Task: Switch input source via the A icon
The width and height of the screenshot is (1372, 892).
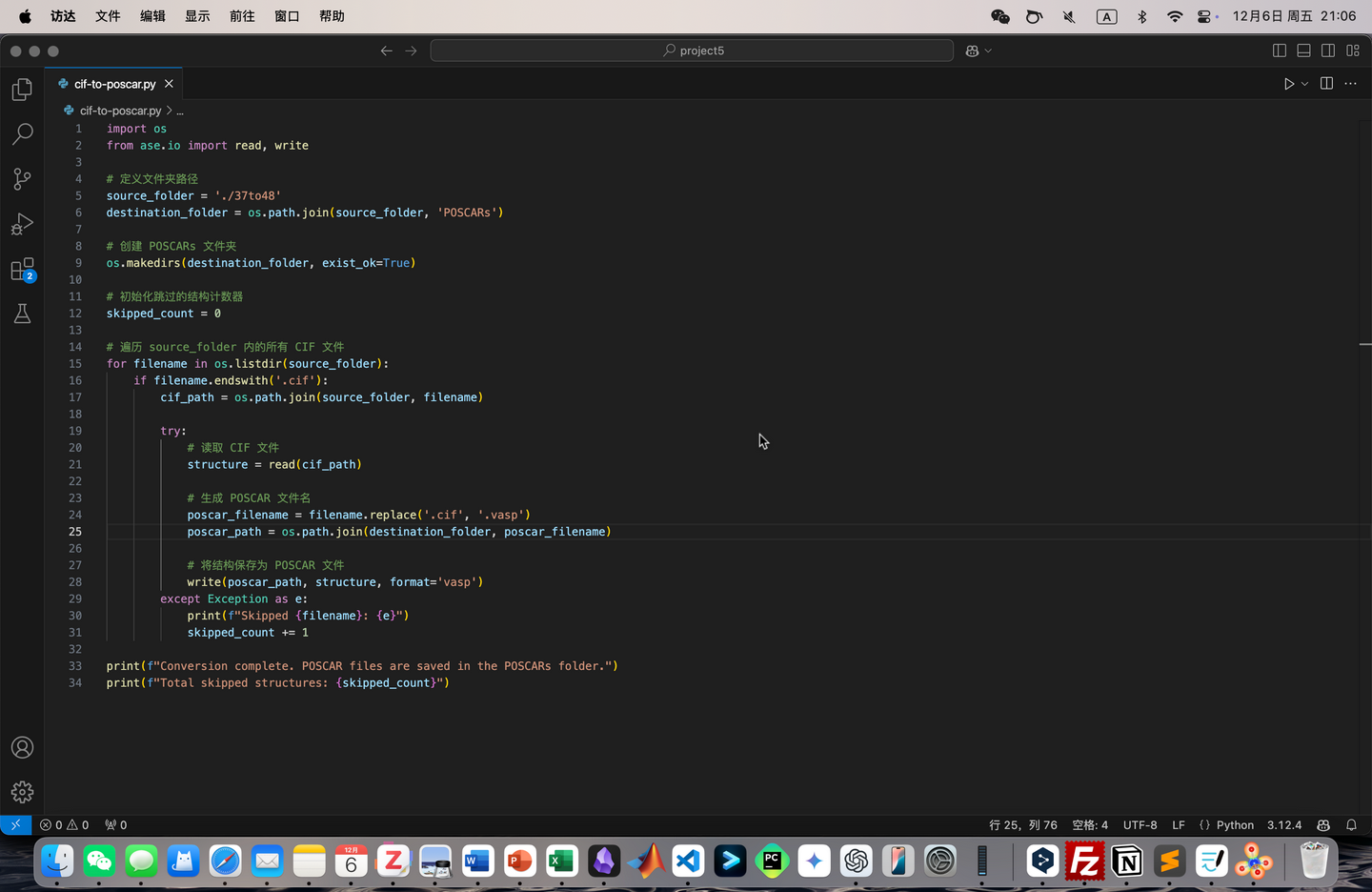Action: pos(1106,16)
